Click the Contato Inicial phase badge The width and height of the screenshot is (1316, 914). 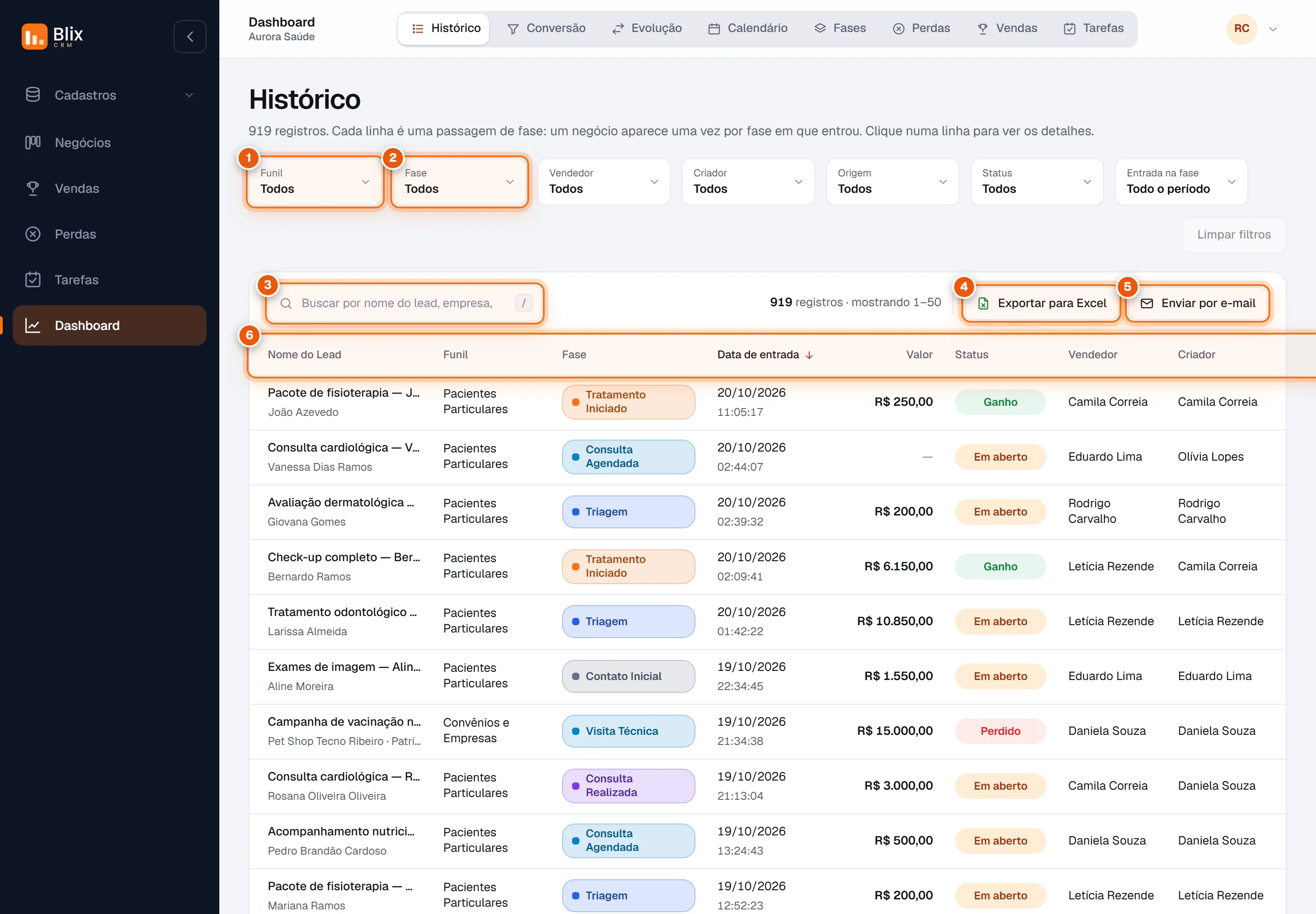coord(628,676)
